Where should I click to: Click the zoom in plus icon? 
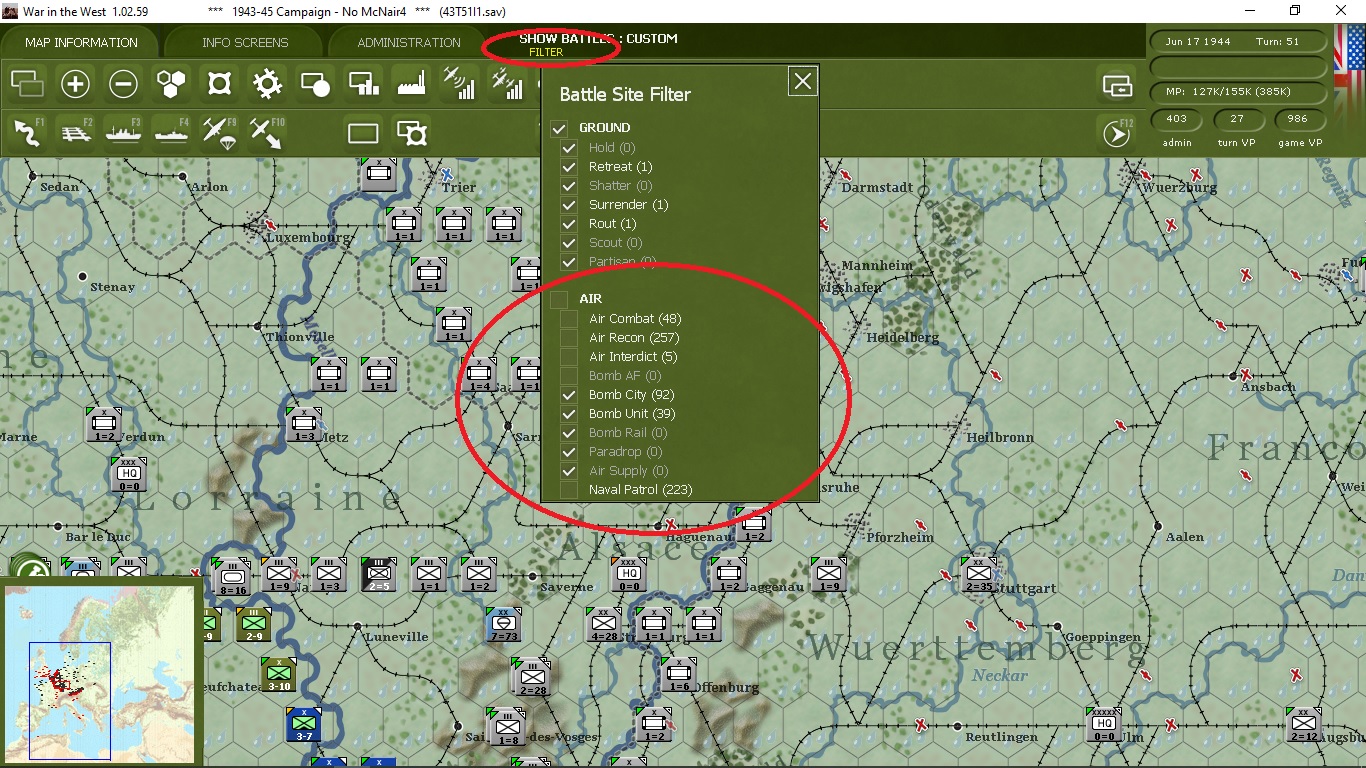pos(75,84)
